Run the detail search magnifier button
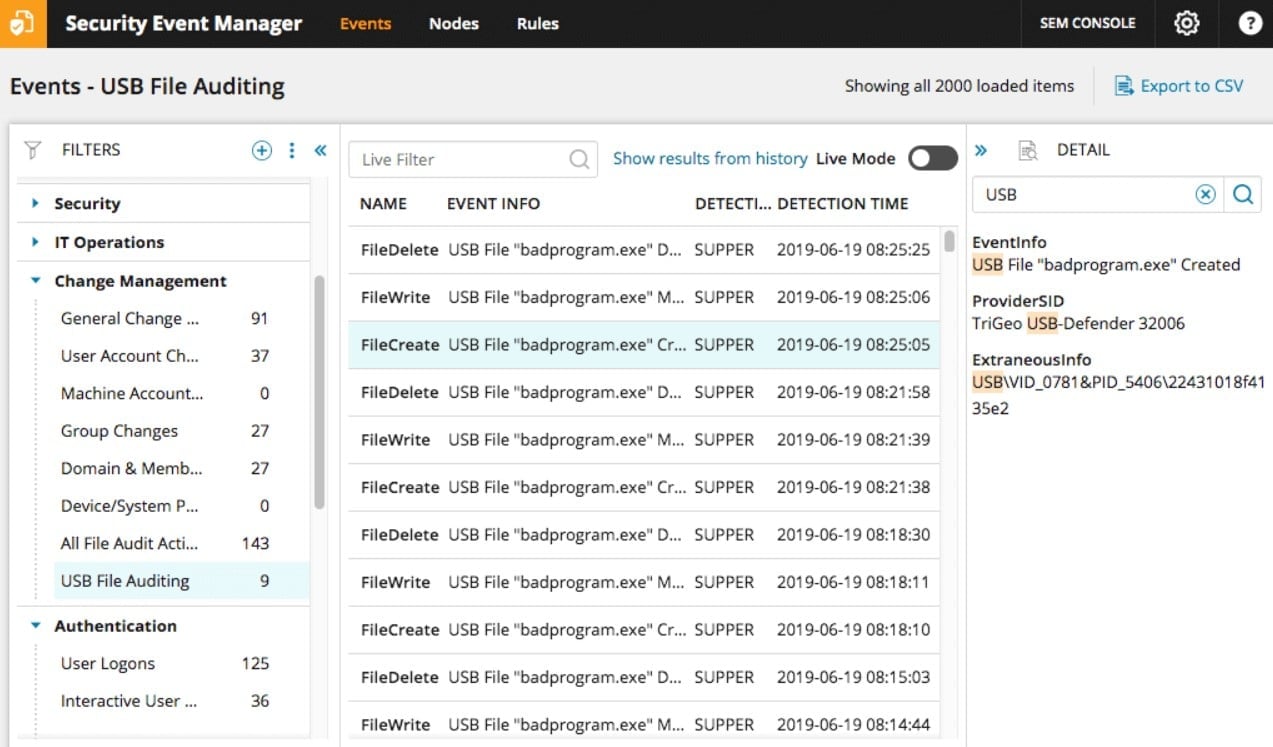Viewport: 1273px width, 747px height. click(1243, 195)
